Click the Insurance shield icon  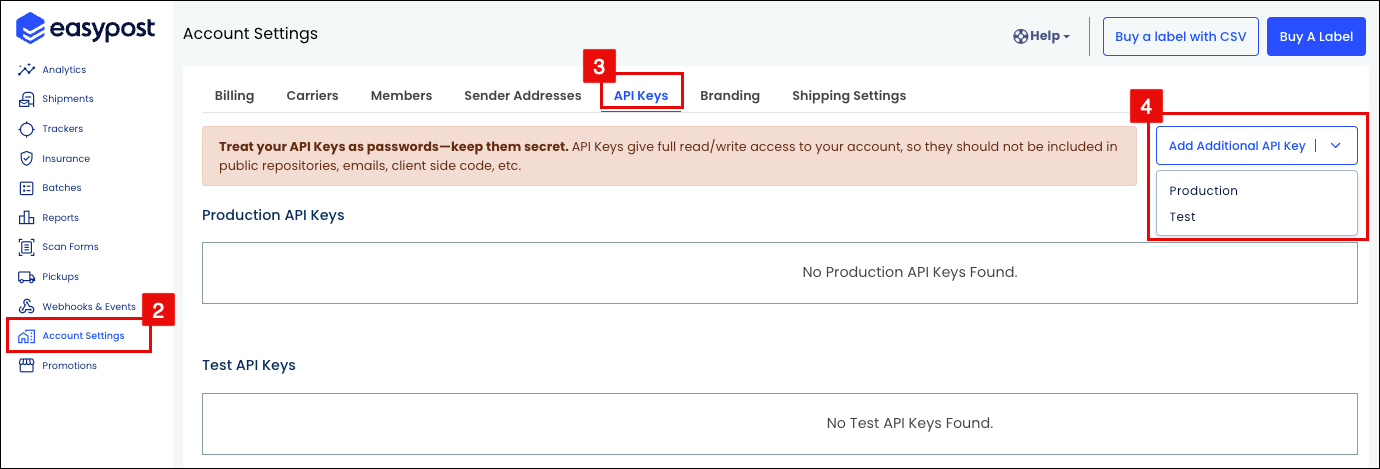pos(27,158)
